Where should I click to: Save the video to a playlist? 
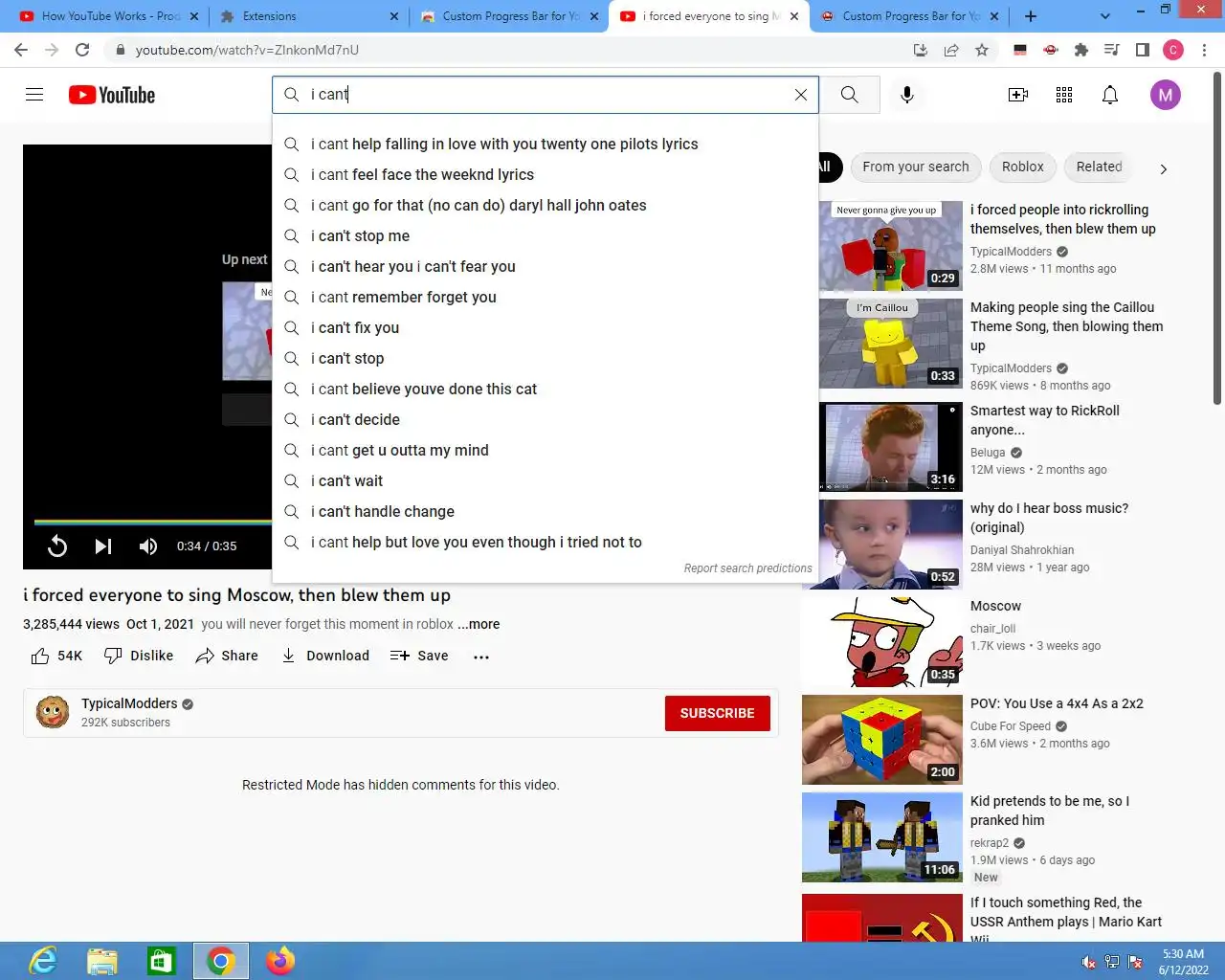point(419,656)
